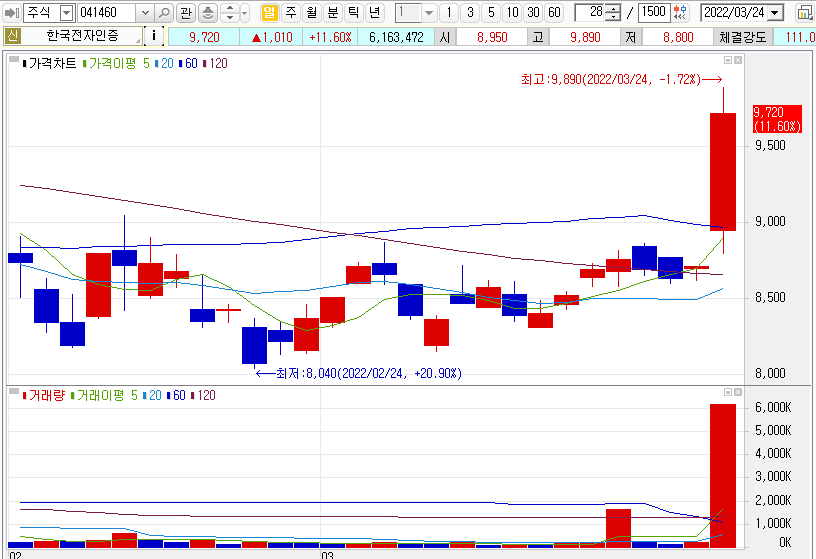816x559 pixels.
Task: Click the 최고:9,890 high annotation
Action: (x=621, y=80)
